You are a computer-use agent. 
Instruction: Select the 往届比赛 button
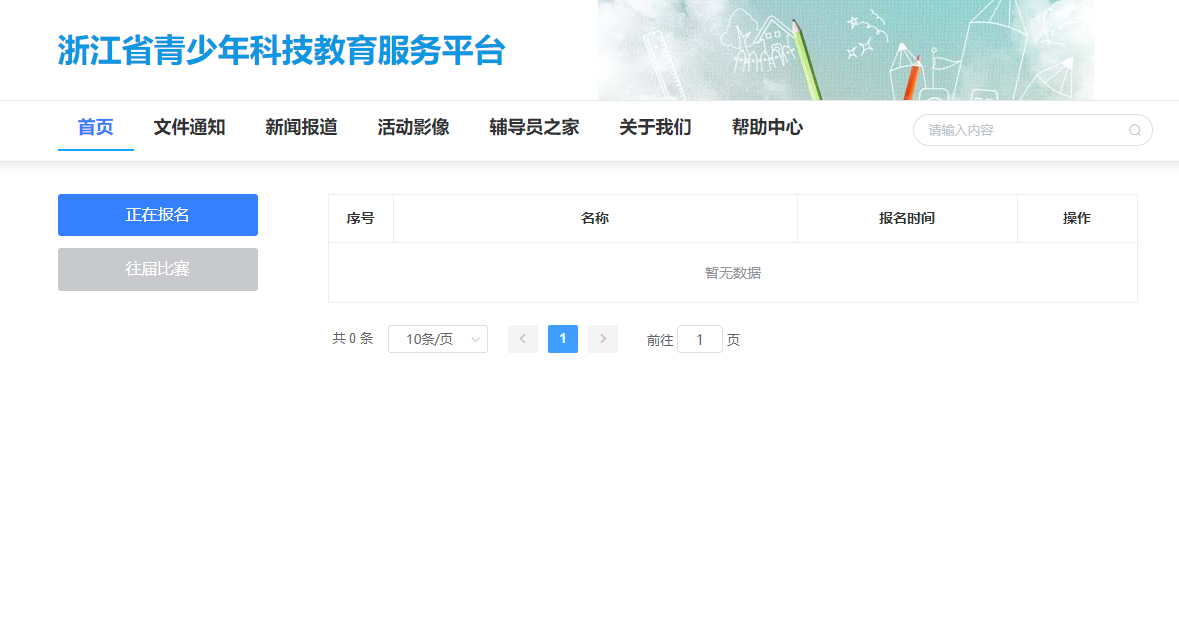click(x=158, y=269)
